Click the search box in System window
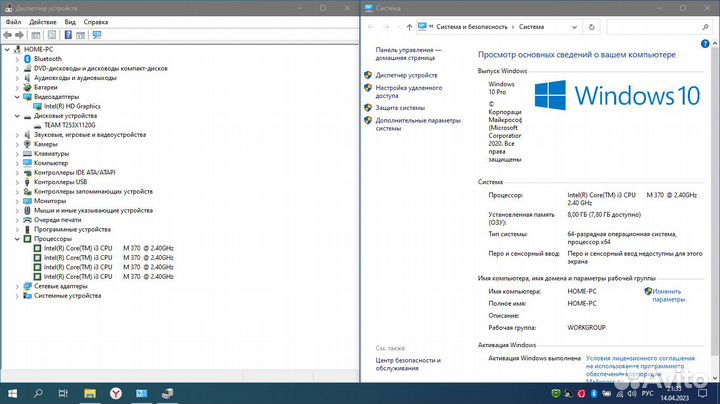This screenshot has height=404, width=720. coord(659,27)
